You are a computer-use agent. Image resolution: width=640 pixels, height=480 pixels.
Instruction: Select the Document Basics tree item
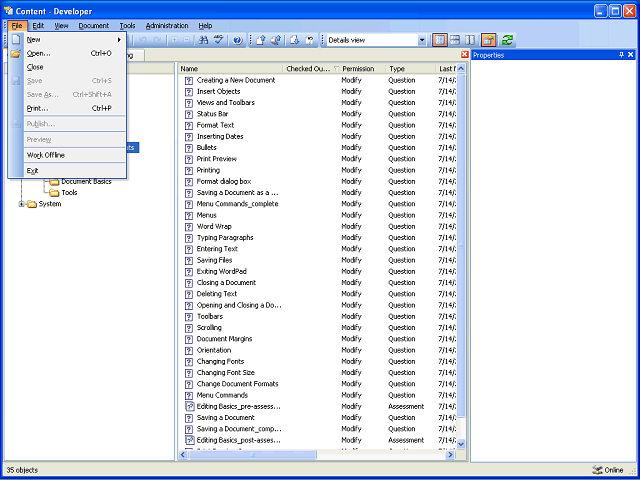(x=86, y=182)
